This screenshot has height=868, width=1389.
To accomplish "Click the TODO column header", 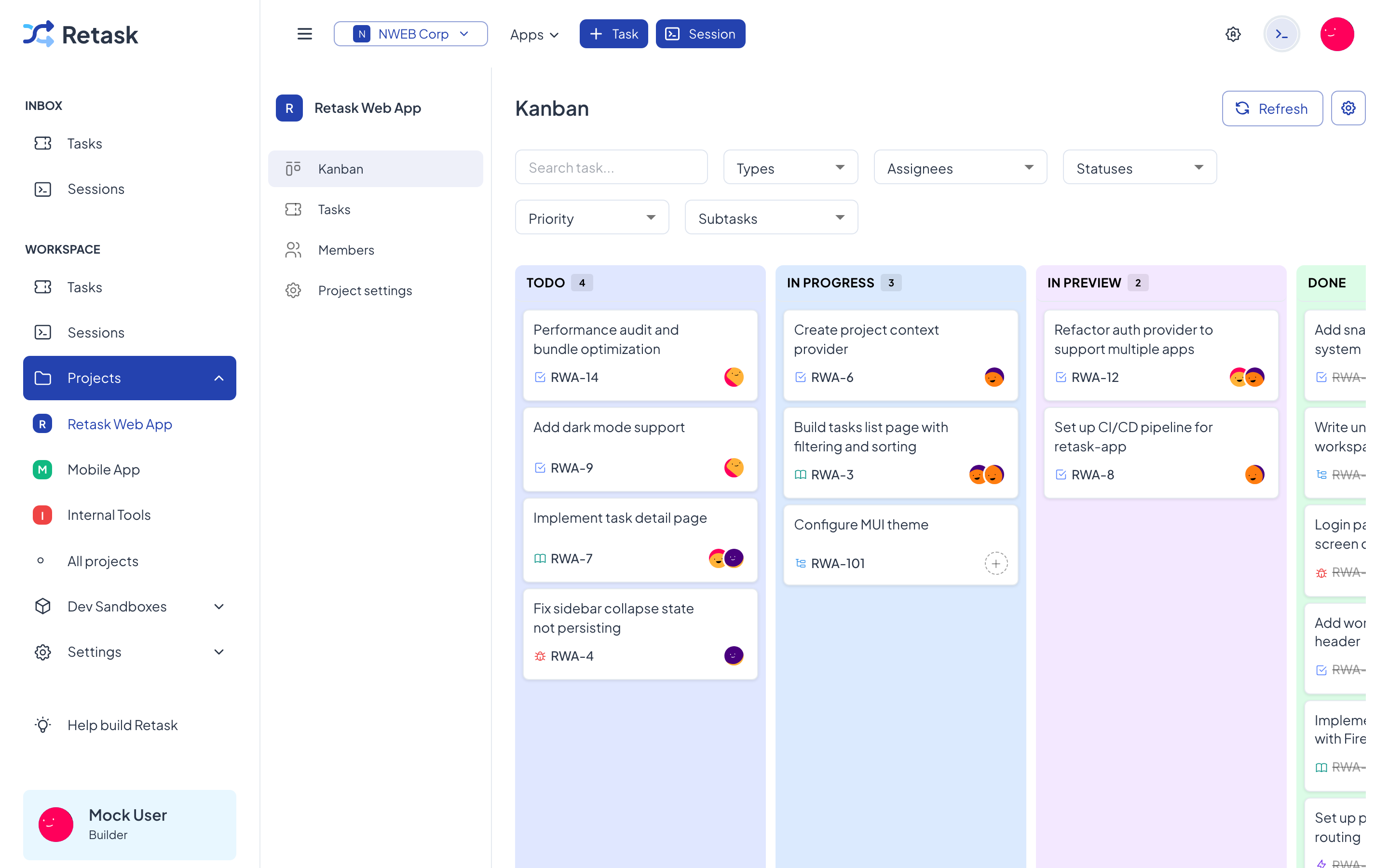I will coord(640,283).
